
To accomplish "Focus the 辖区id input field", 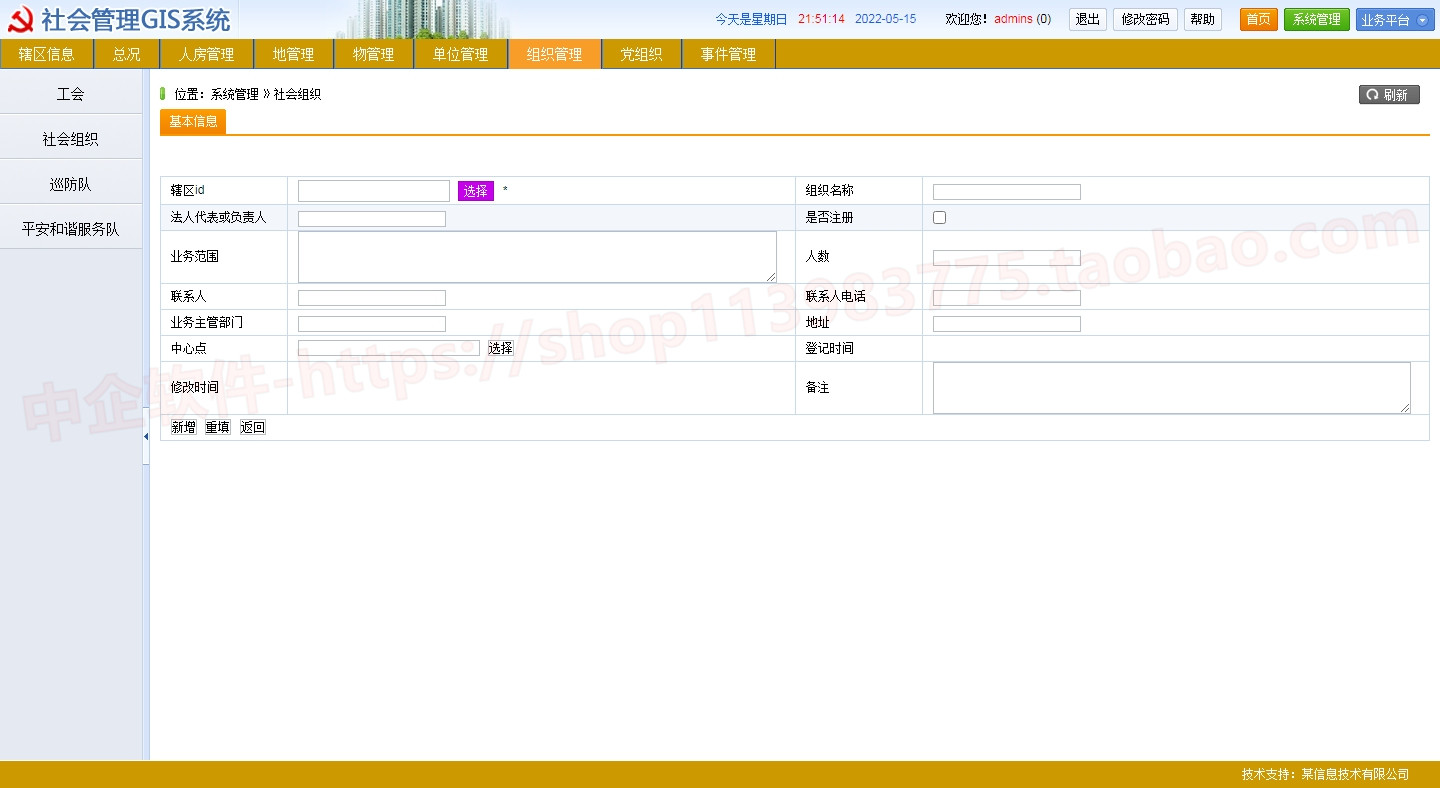I will pyautogui.click(x=374, y=191).
